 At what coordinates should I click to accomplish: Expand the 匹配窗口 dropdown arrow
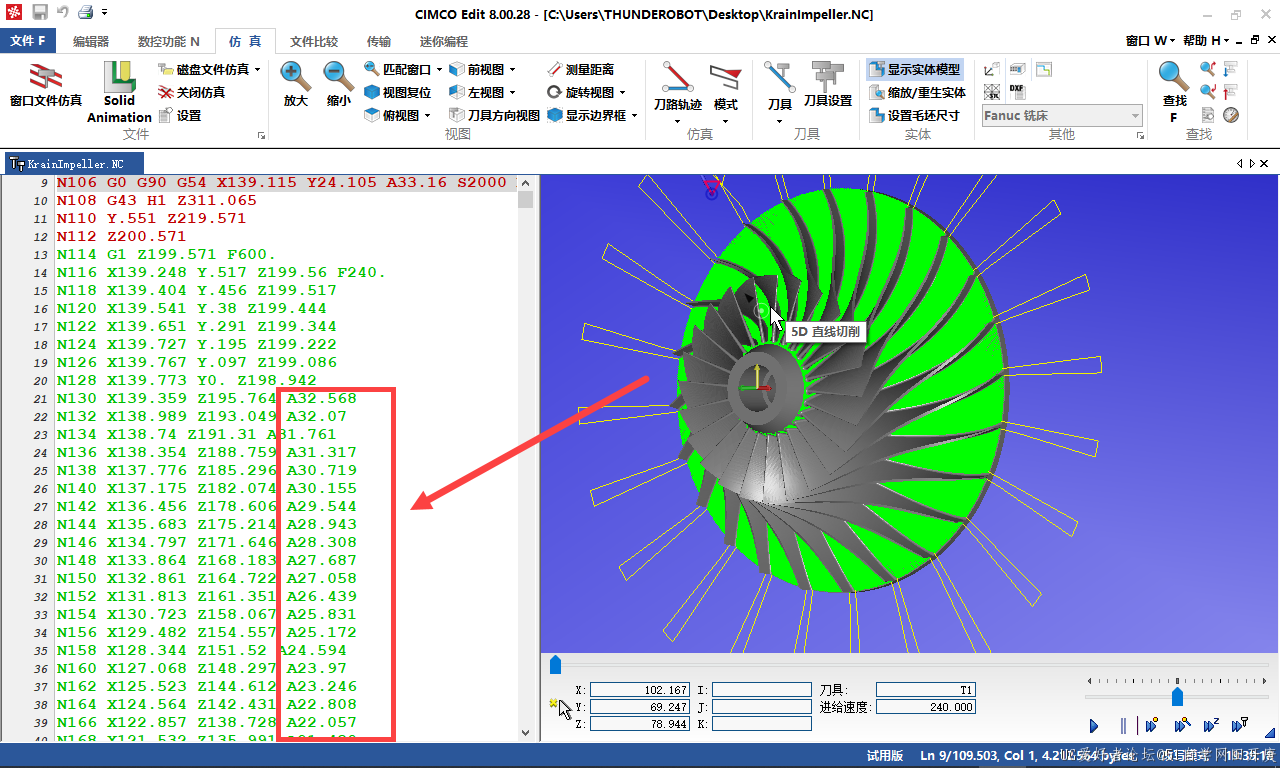point(439,70)
